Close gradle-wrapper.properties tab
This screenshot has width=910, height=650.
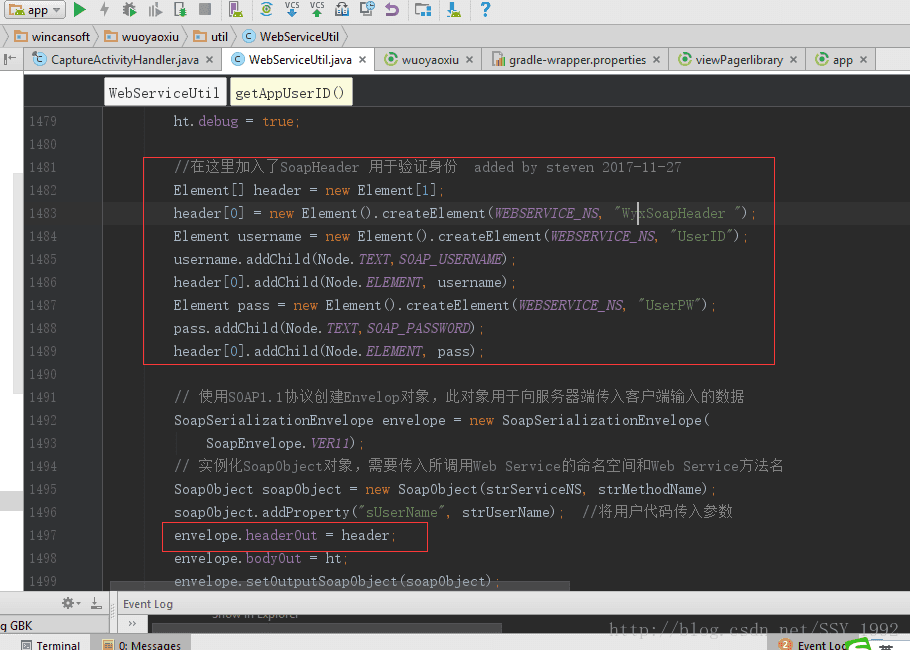click(656, 60)
